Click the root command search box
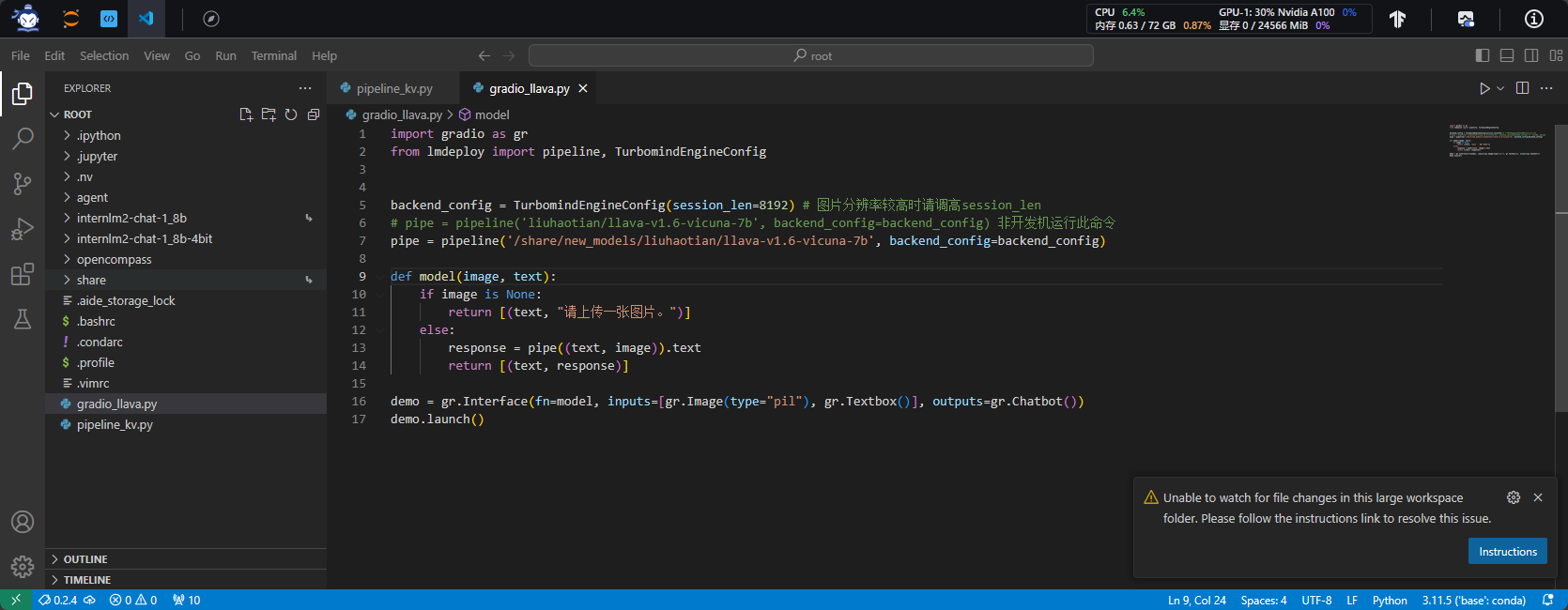This screenshot has height=610, width=1568. tap(811, 55)
